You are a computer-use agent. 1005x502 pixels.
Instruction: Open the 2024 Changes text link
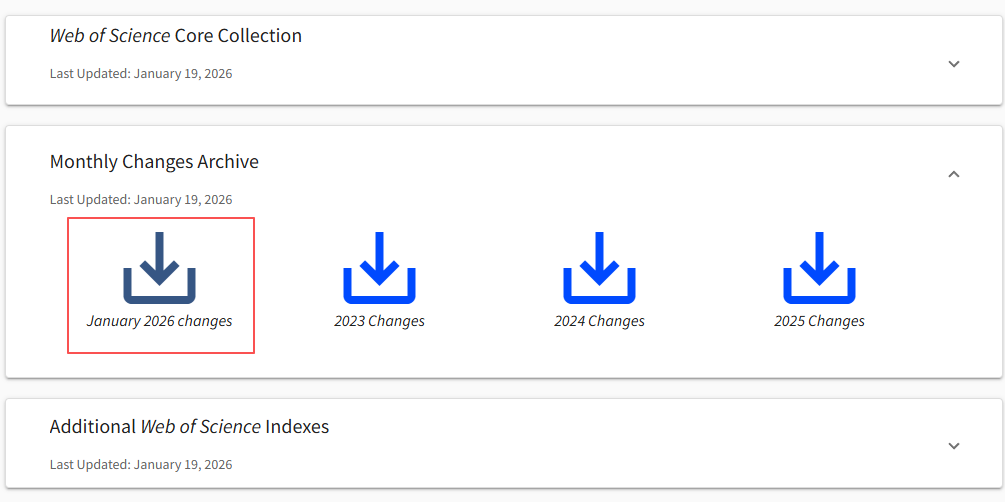coord(599,321)
